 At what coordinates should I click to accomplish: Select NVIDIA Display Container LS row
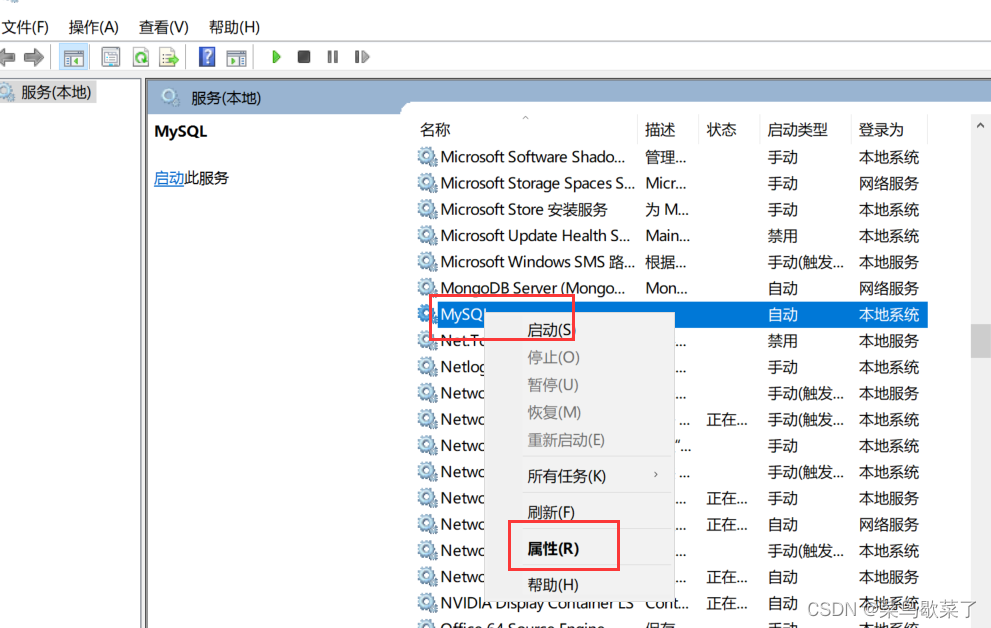pos(671,603)
